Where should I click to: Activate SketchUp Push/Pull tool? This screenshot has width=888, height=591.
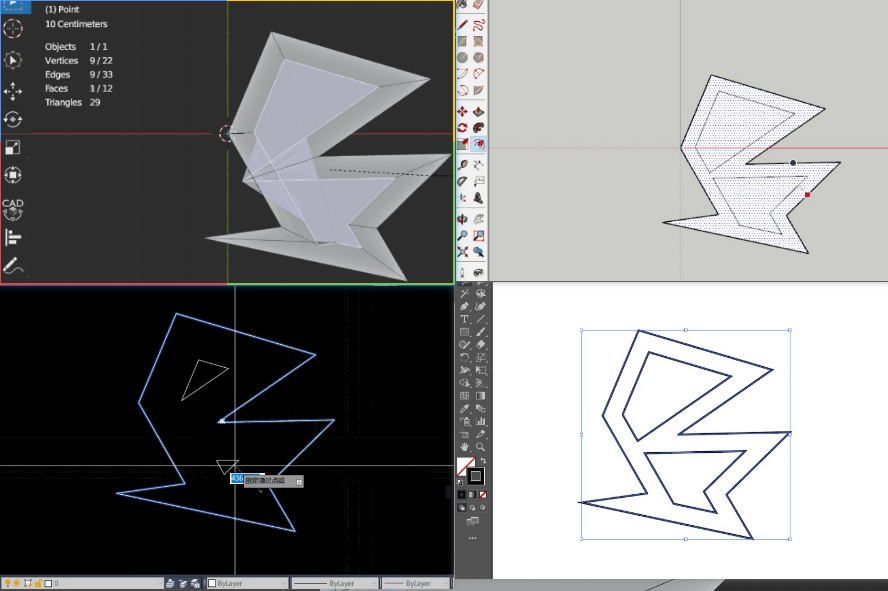479,111
